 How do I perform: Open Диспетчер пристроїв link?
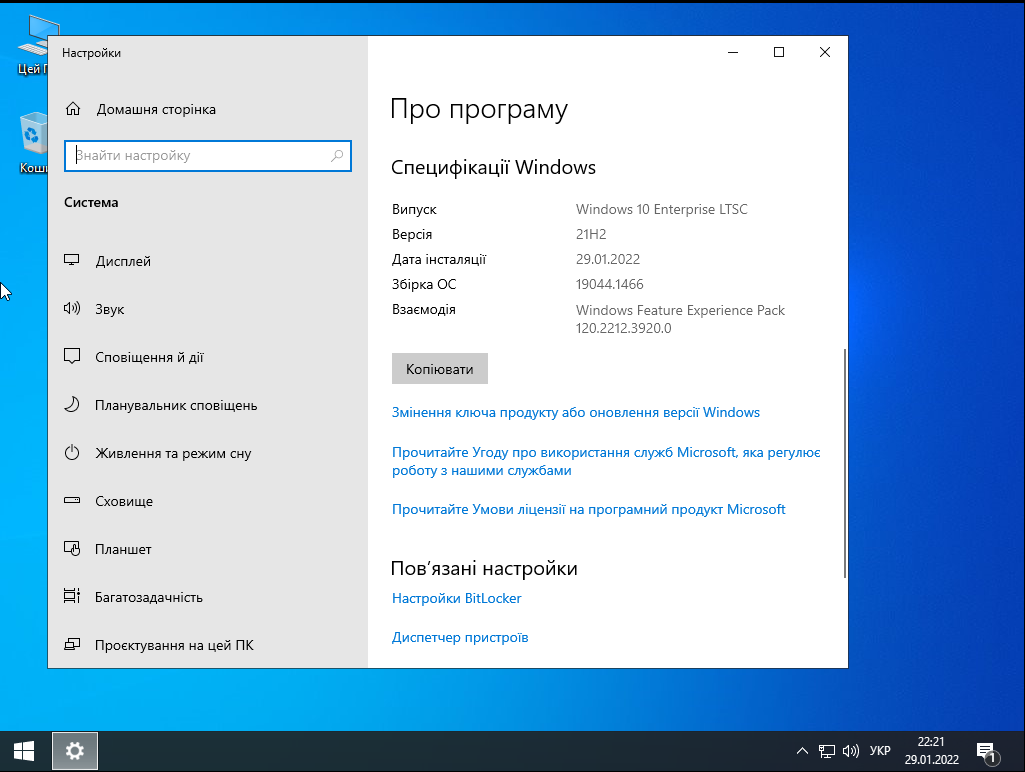pyautogui.click(x=460, y=637)
